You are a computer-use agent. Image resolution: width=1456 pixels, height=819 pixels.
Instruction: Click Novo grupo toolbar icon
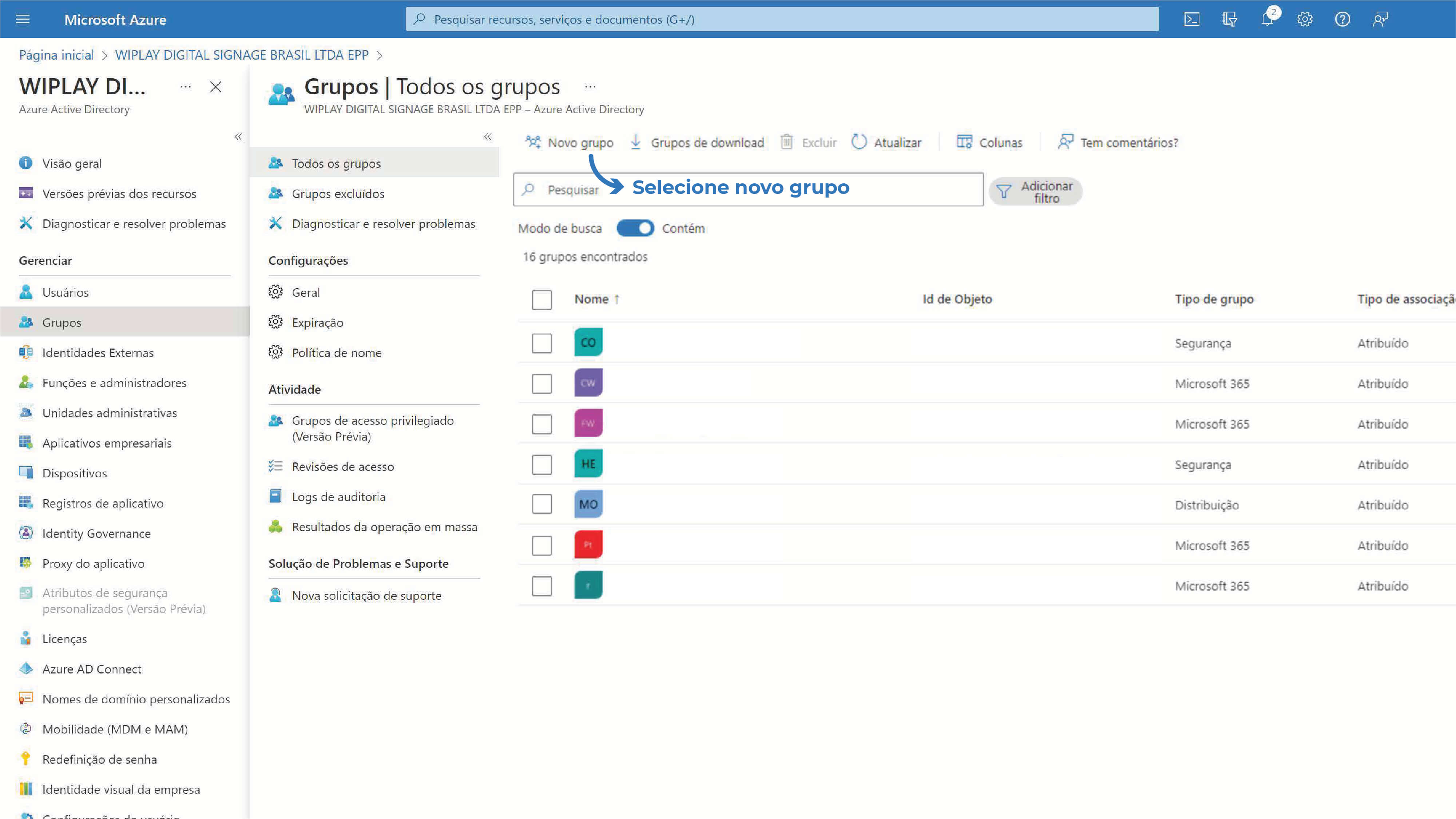[533, 142]
